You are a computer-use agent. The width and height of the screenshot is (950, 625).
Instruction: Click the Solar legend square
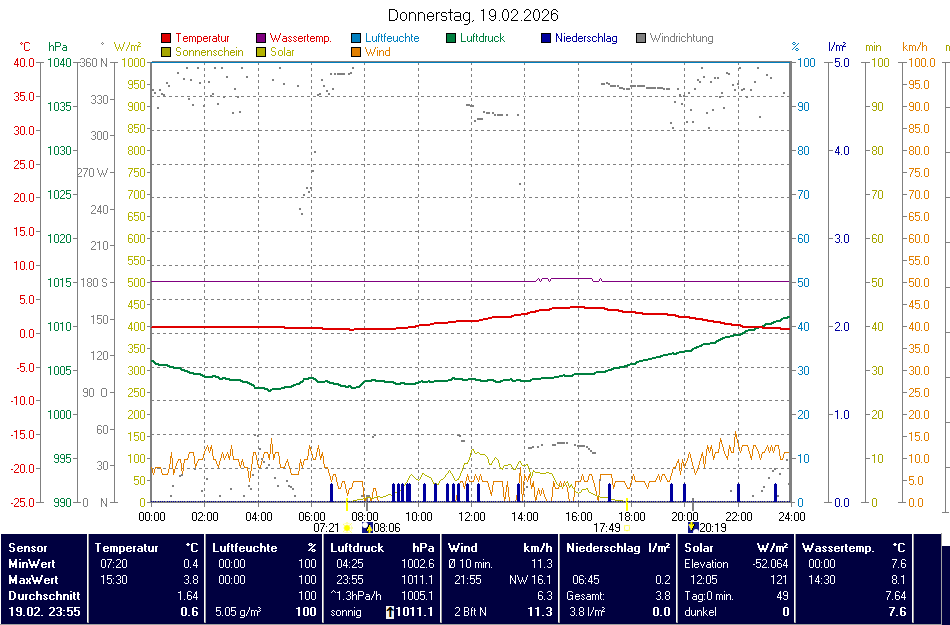point(262,52)
